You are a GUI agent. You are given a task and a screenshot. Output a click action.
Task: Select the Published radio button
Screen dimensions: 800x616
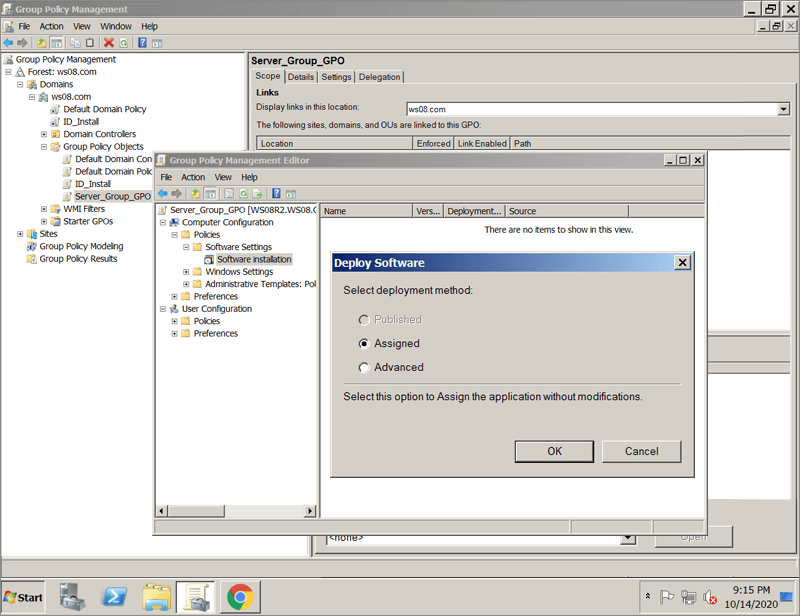click(x=364, y=319)
